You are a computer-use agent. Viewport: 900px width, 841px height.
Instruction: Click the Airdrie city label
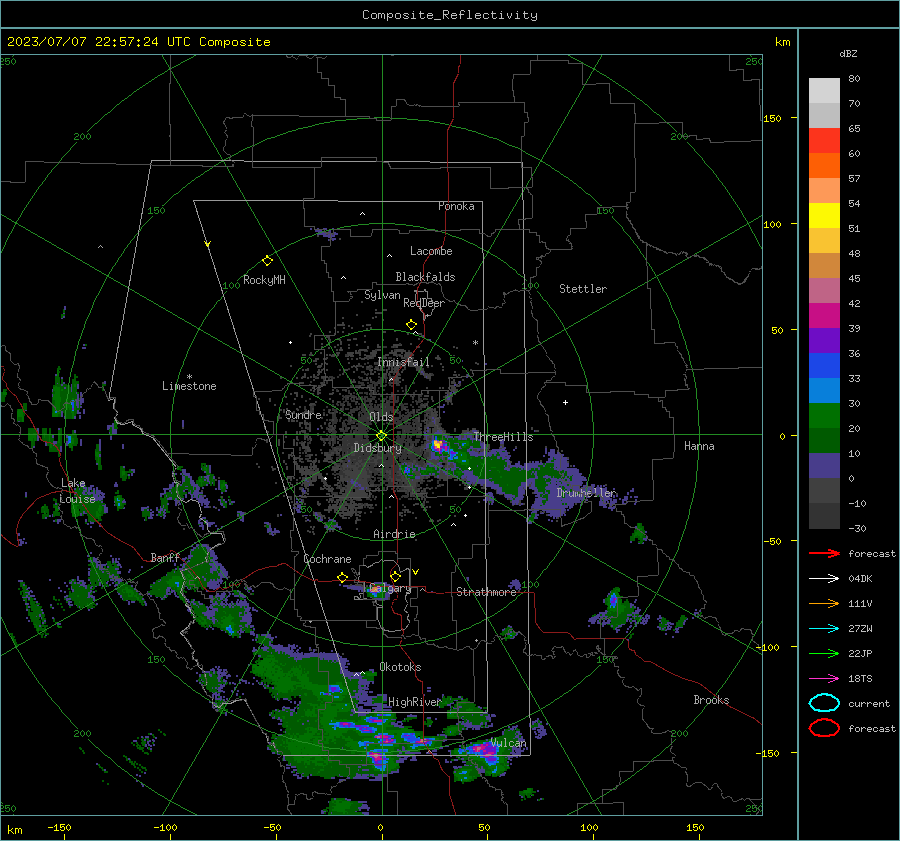click(394, 534)
